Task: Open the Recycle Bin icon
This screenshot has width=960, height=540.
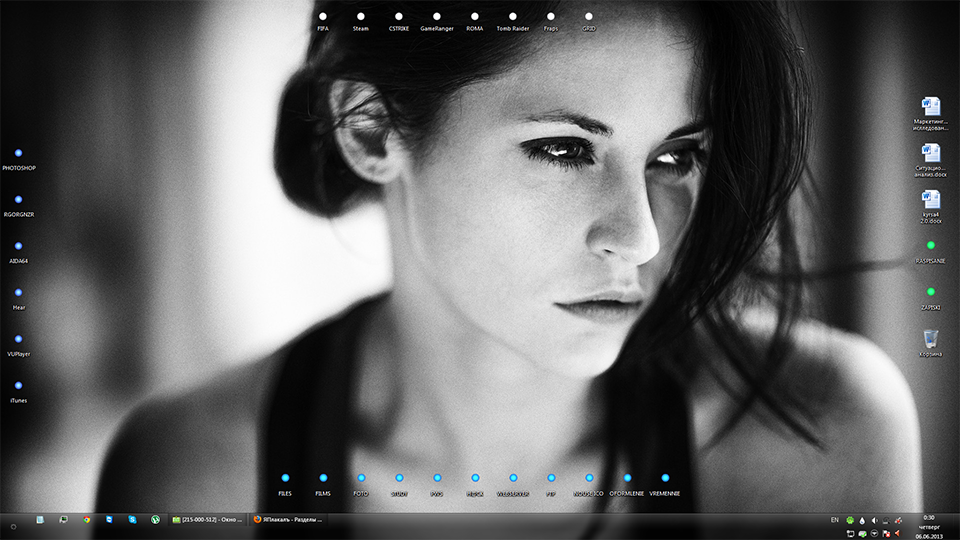Action: [931, 338]
